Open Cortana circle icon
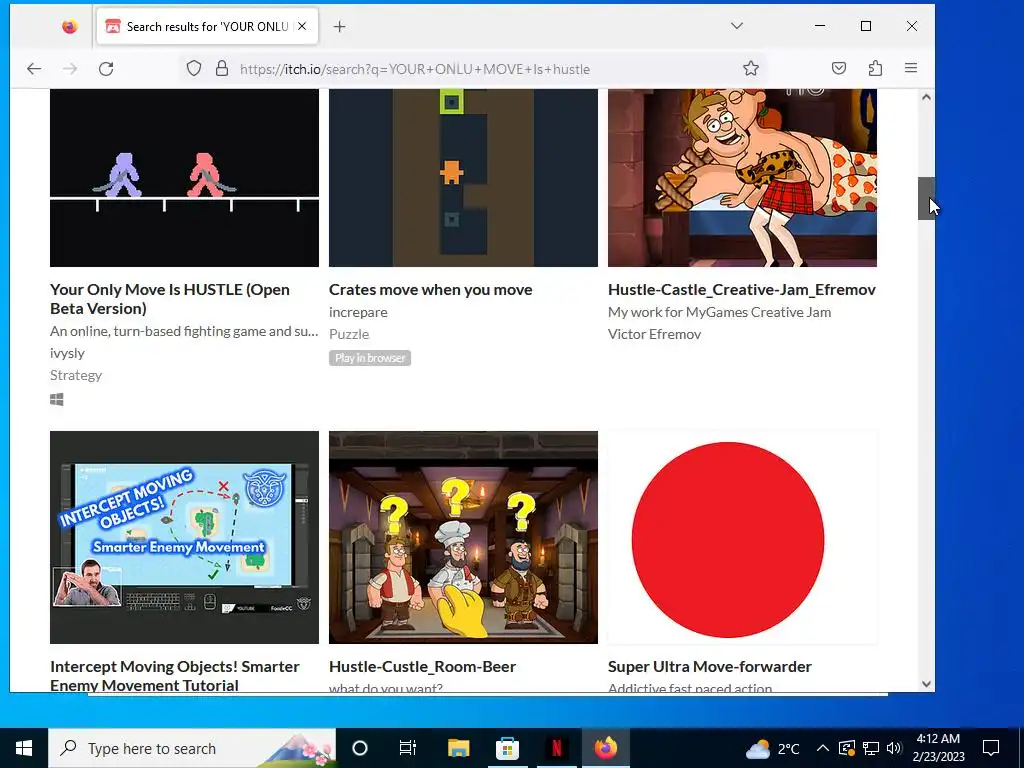 (x=360, y=748)
